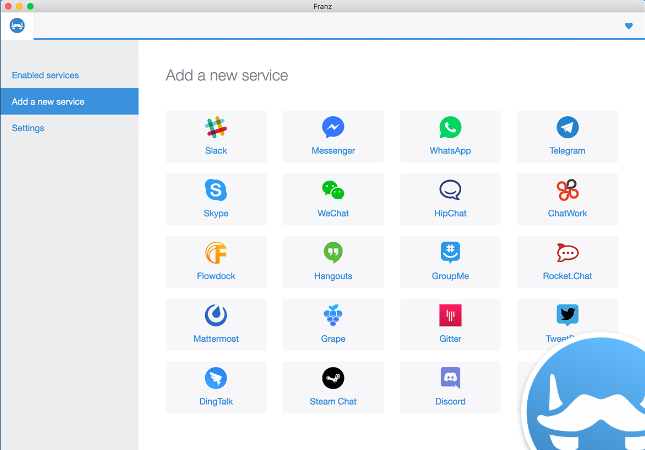Viewport: 645px width, 450px height.
Task: Add the Grape service
Action: 333,325
